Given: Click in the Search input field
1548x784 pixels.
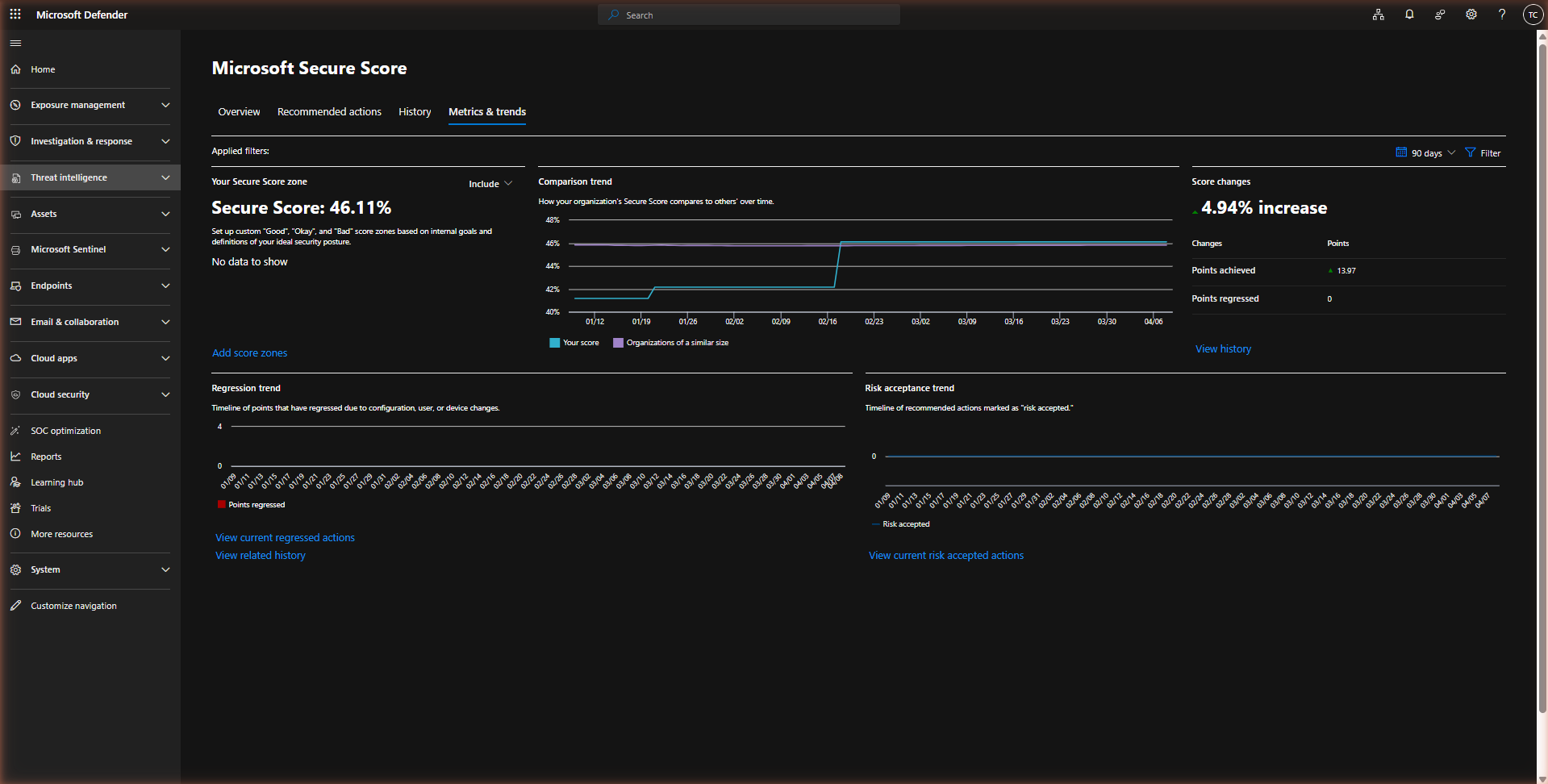Looking at the screenshot, I should 749,15.
